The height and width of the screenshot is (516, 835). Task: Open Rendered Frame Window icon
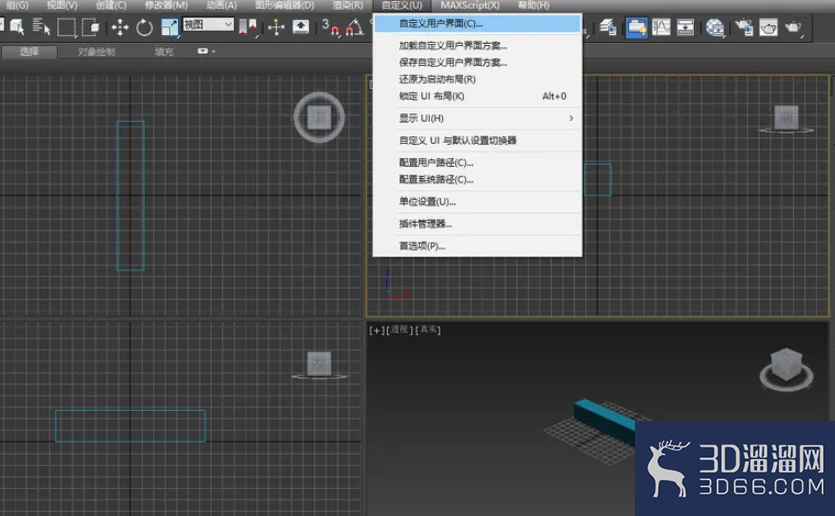pyautogui.click(x=768, y=27)
